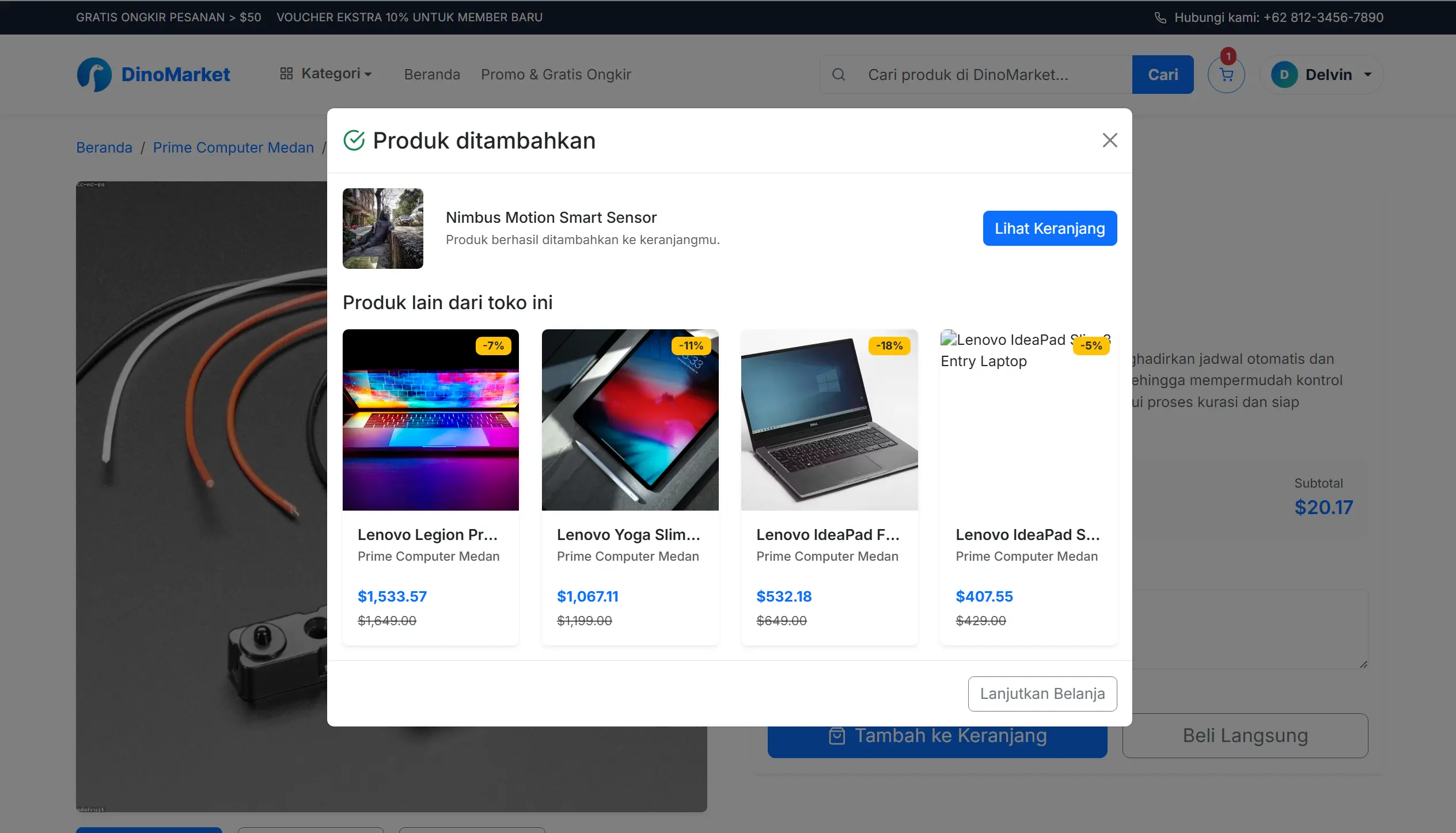Click Lenovo Yoga Slim... product title

[x=628, y=535]
